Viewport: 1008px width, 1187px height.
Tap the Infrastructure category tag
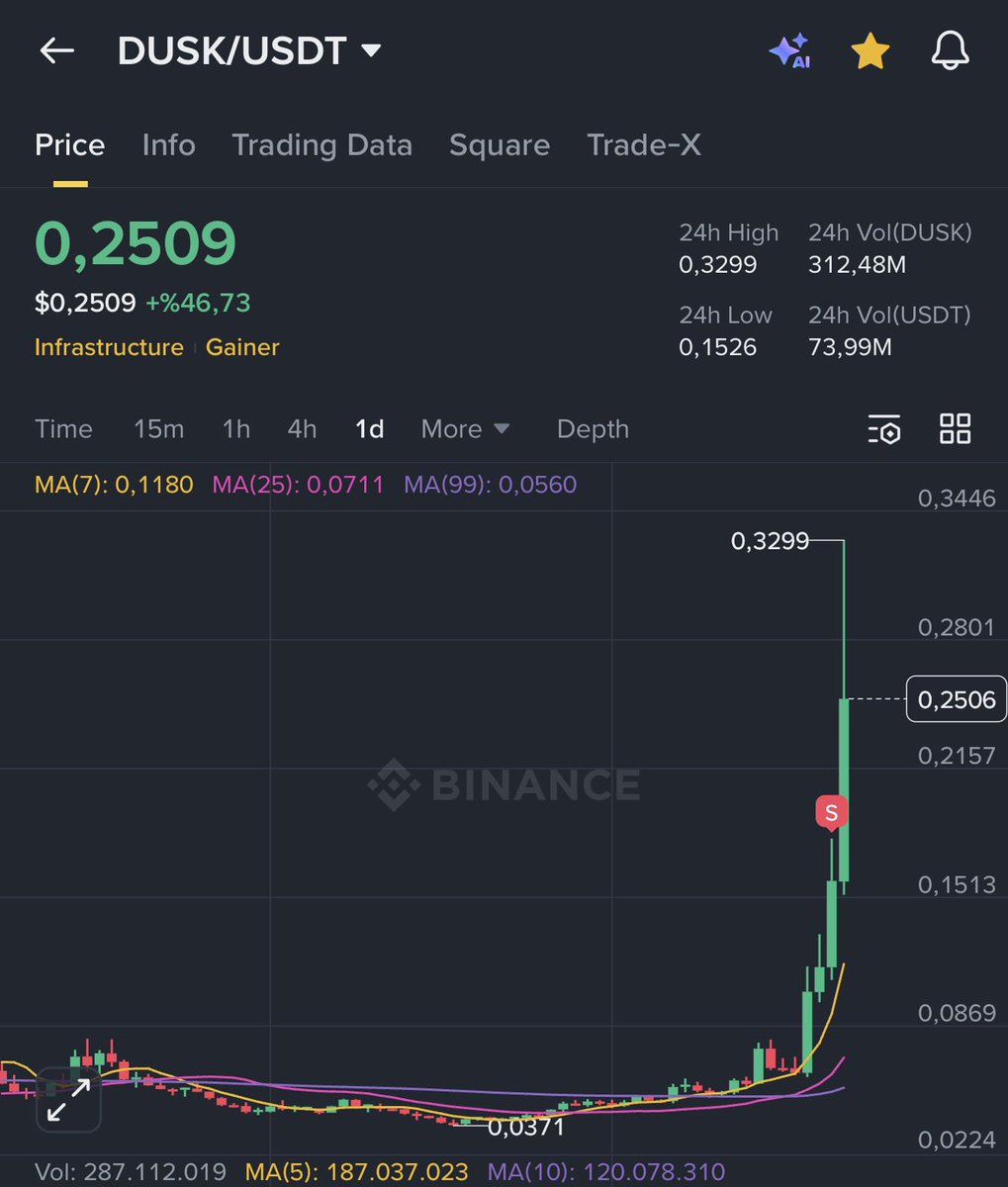coord(109,347)
